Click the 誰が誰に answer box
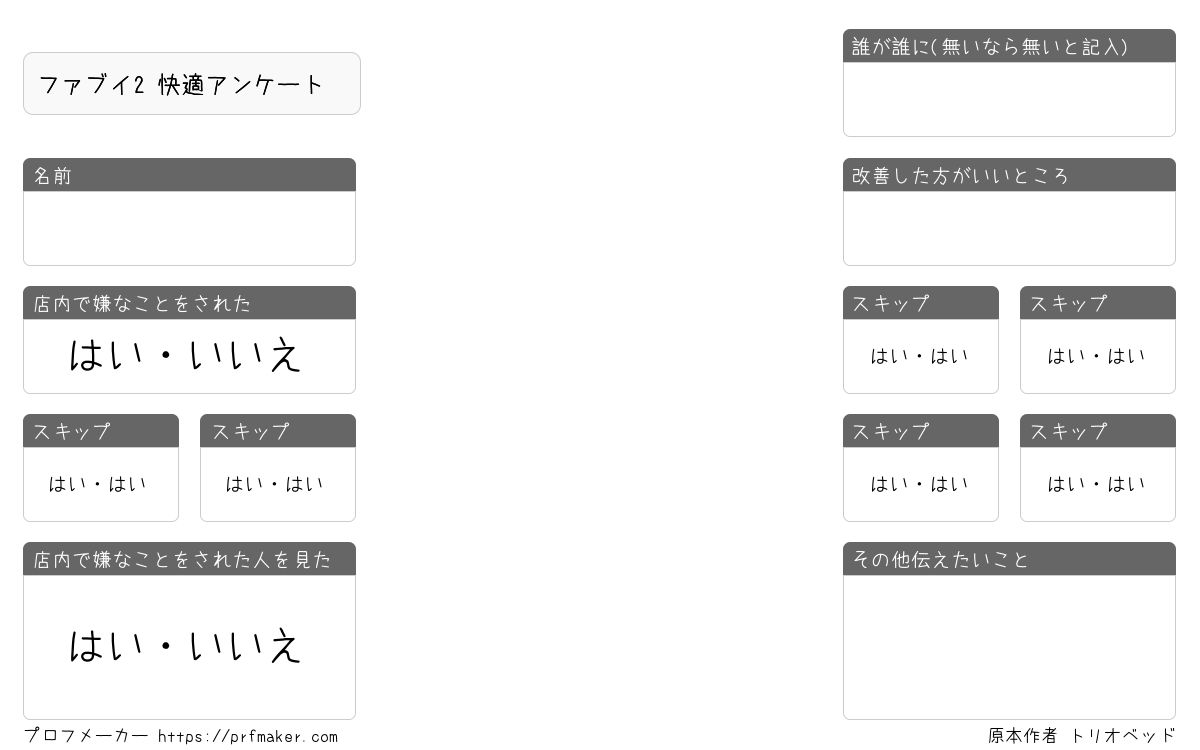 [x=1009, y=99]
